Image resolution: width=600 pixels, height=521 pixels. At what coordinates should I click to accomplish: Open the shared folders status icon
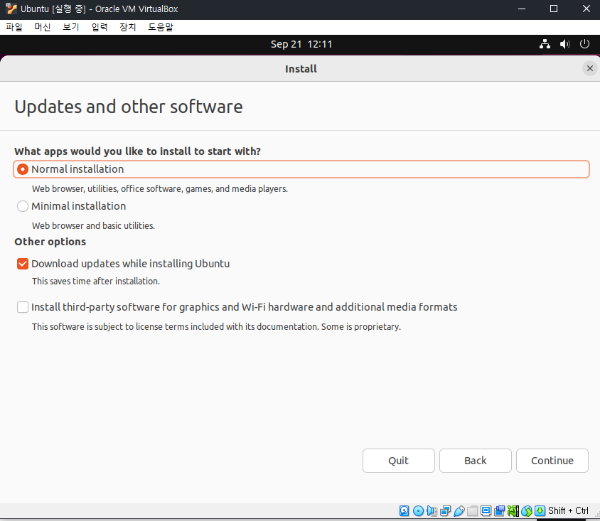click(473, 511)
